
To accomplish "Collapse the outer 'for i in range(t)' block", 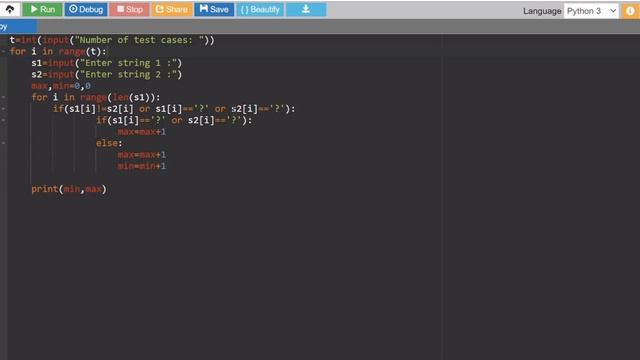I will (3, 51).
